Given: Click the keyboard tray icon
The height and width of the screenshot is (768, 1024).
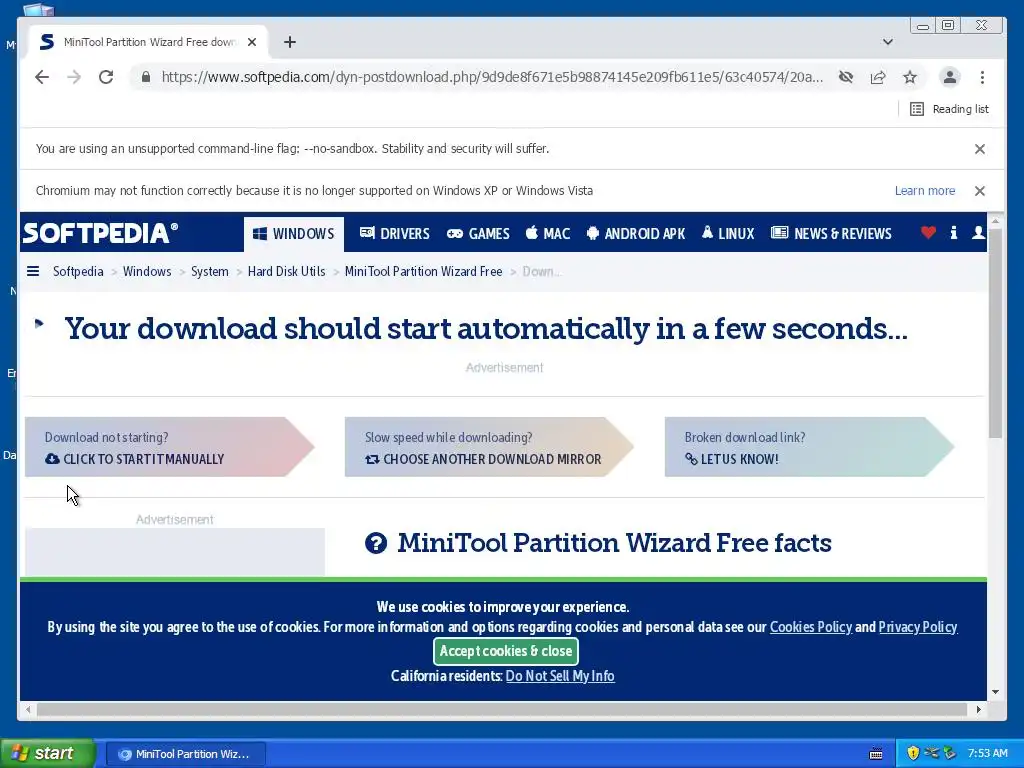Looking at the screenshot, I should tap(876, 754).
